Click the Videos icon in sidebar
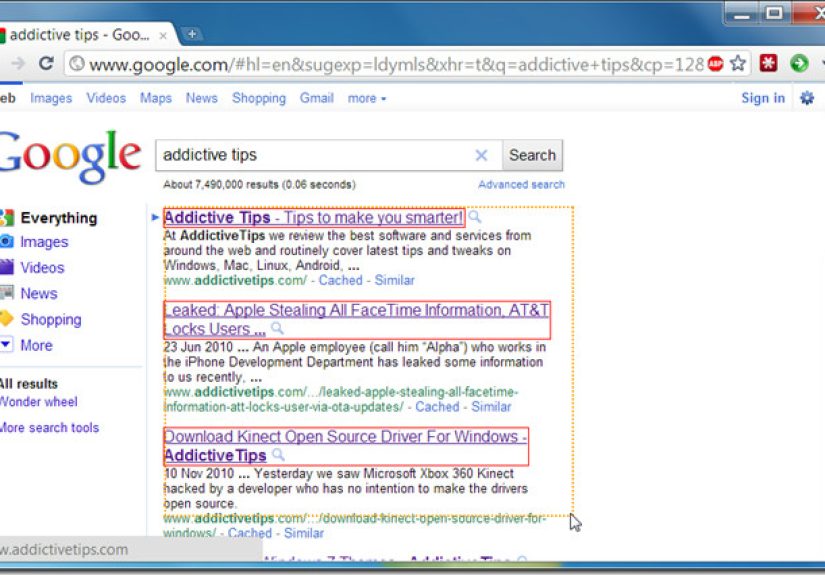The height and width of the screenshot is (575, 825). [7, 267]
